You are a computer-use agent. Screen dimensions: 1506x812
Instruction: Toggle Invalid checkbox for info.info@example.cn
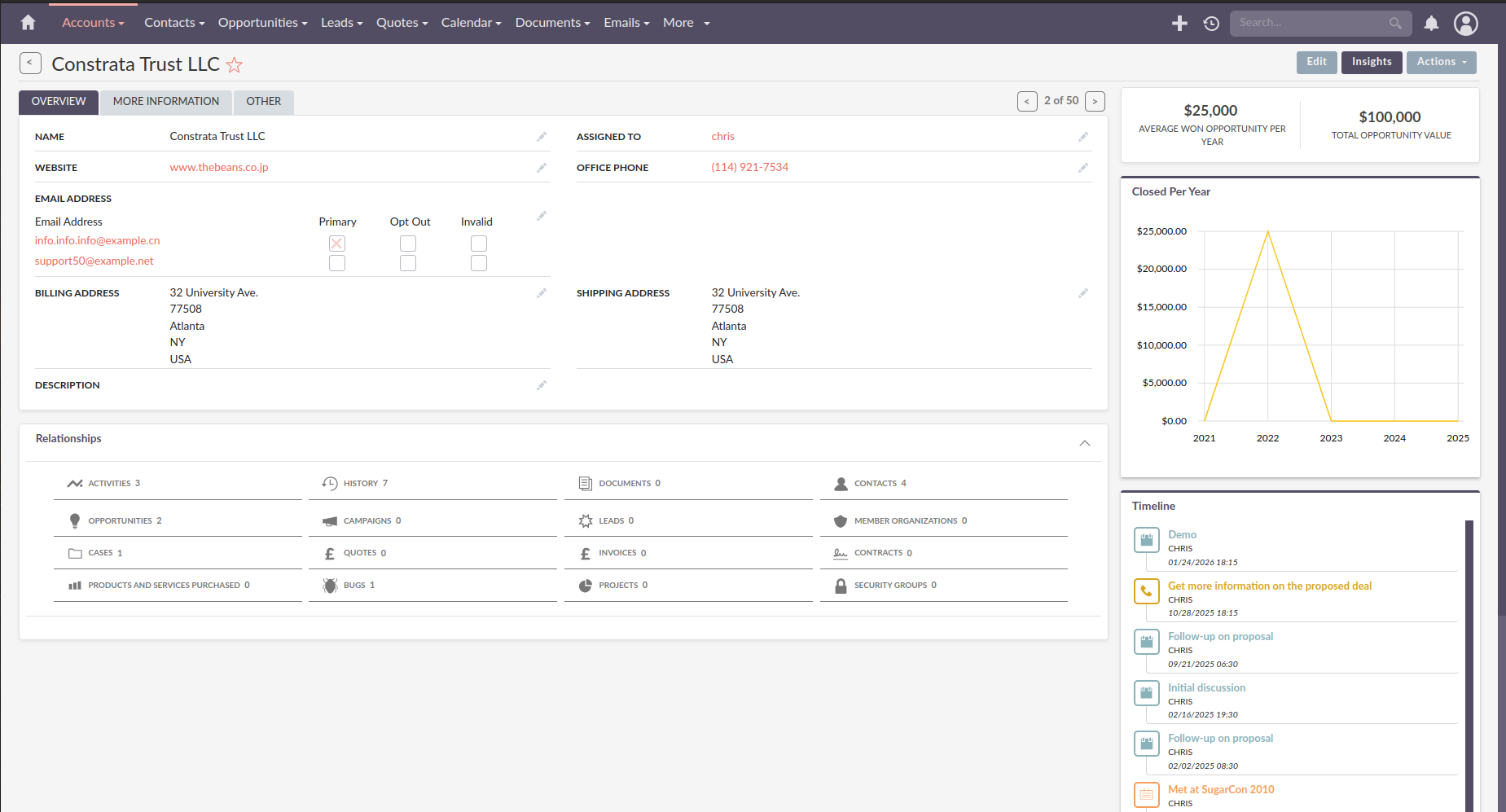479,244
